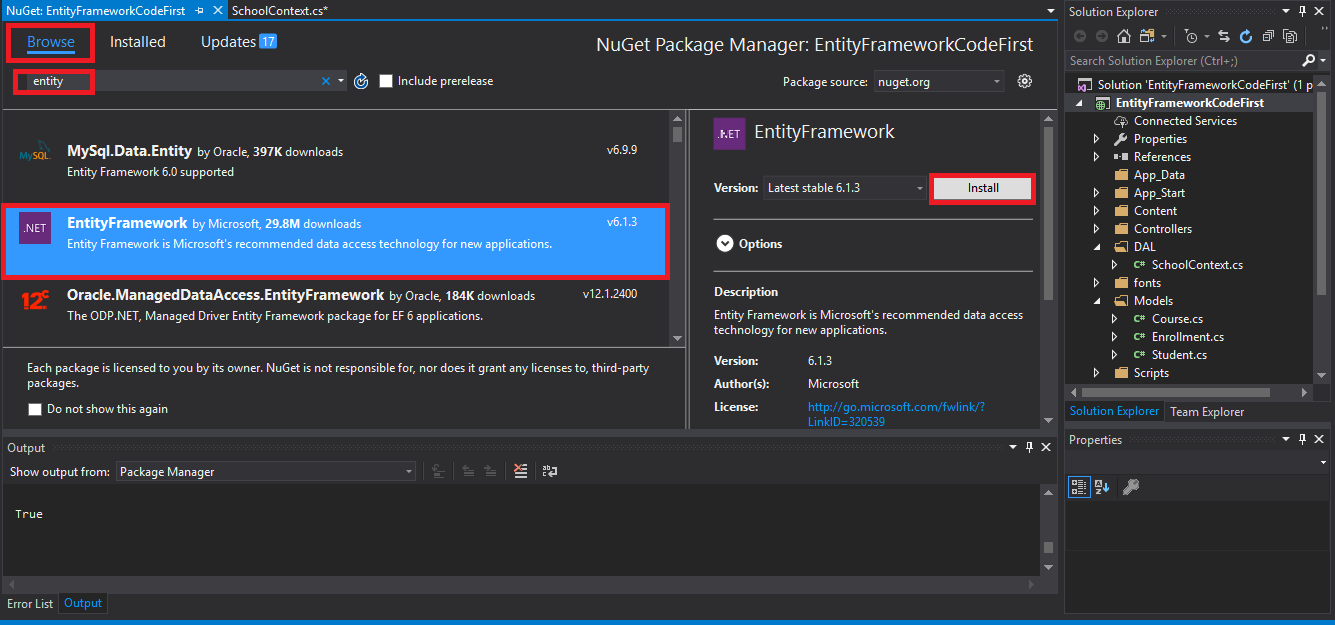Expand Student.cs node
Screen dimensions: 1335x625
pyautogui.click(x=1115, y=355)
